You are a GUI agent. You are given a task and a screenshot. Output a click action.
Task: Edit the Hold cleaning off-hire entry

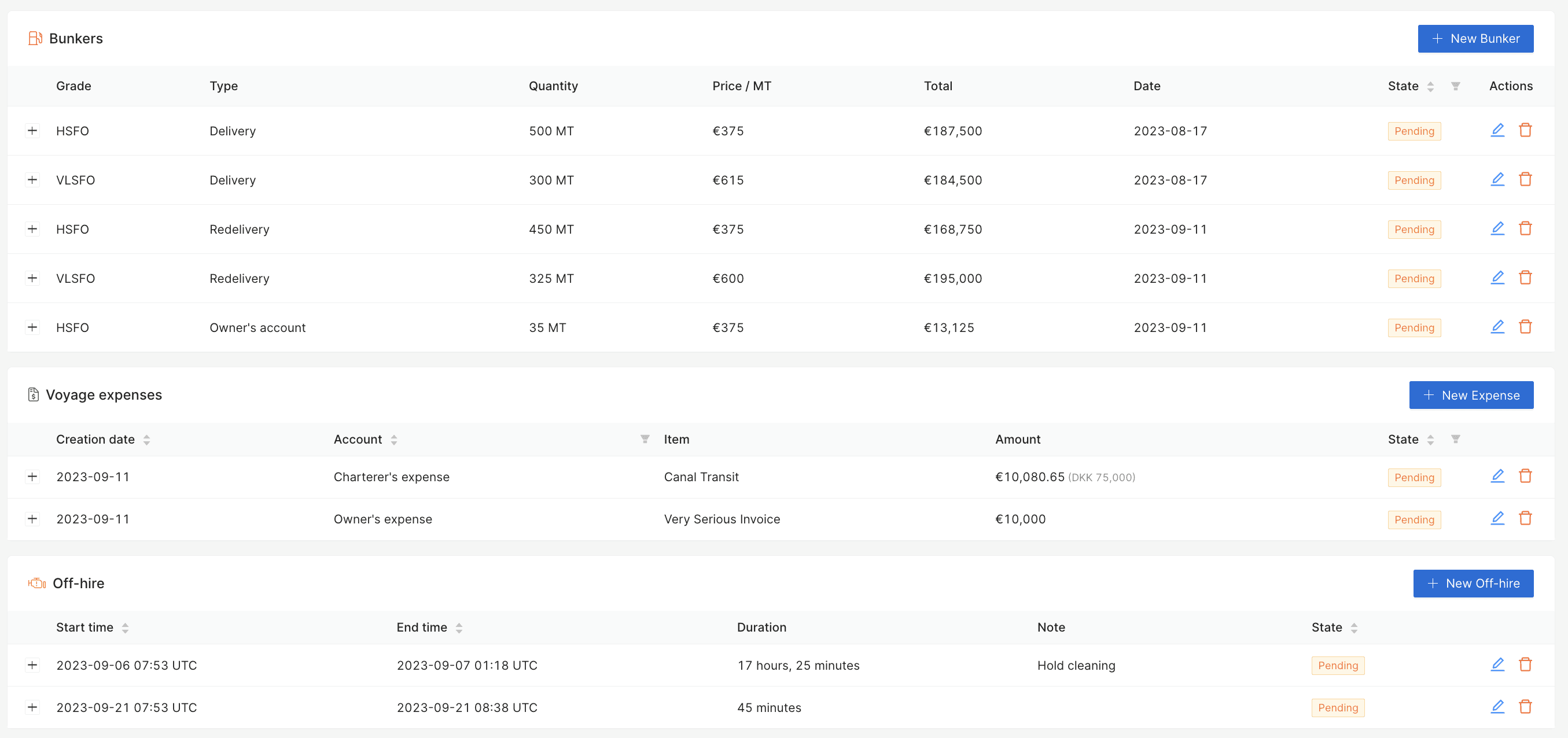pyautogui.click(x=1497, y=665)
